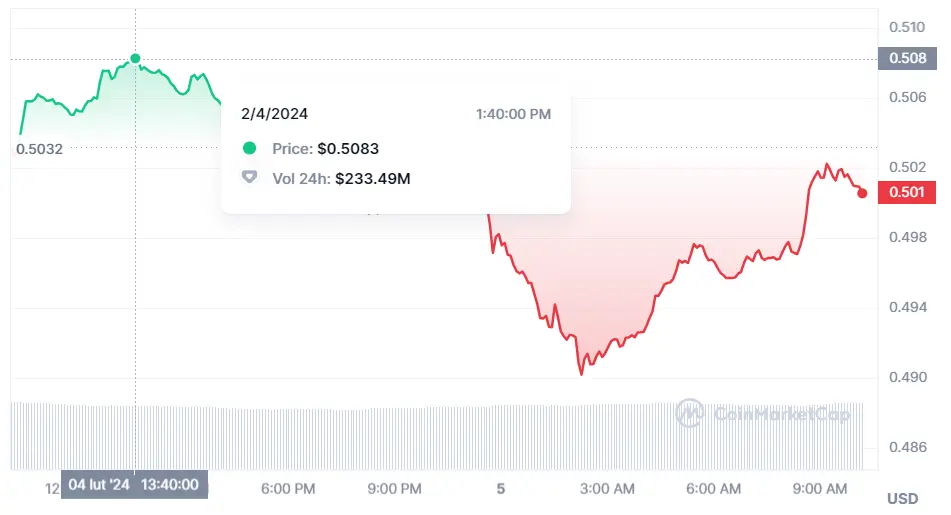
Task: Click the red current price end dot
Action: pyautogui.click(x=862, y=193)
